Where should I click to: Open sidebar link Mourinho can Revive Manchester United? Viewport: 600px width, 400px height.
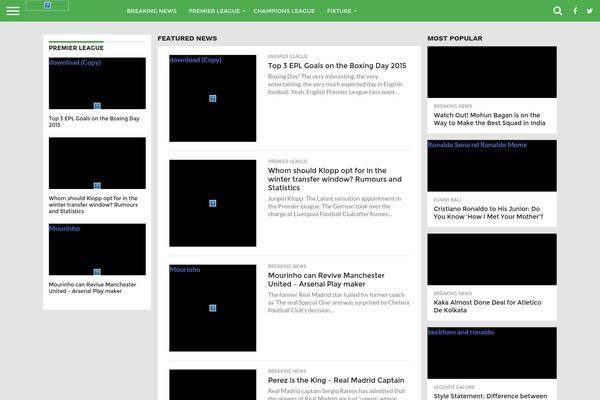(92, 288)
